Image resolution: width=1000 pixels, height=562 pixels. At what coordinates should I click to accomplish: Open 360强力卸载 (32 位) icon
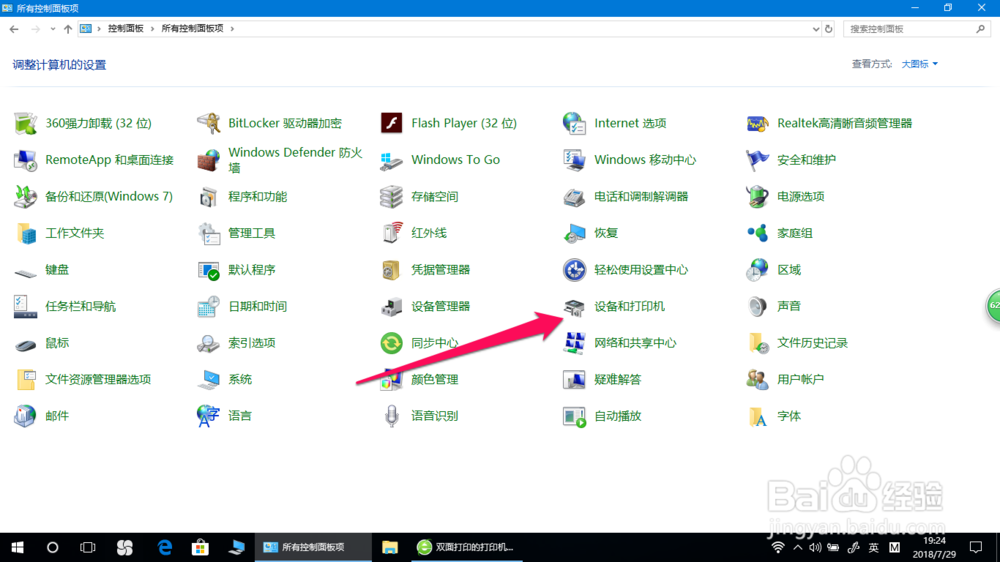point(26,123)
